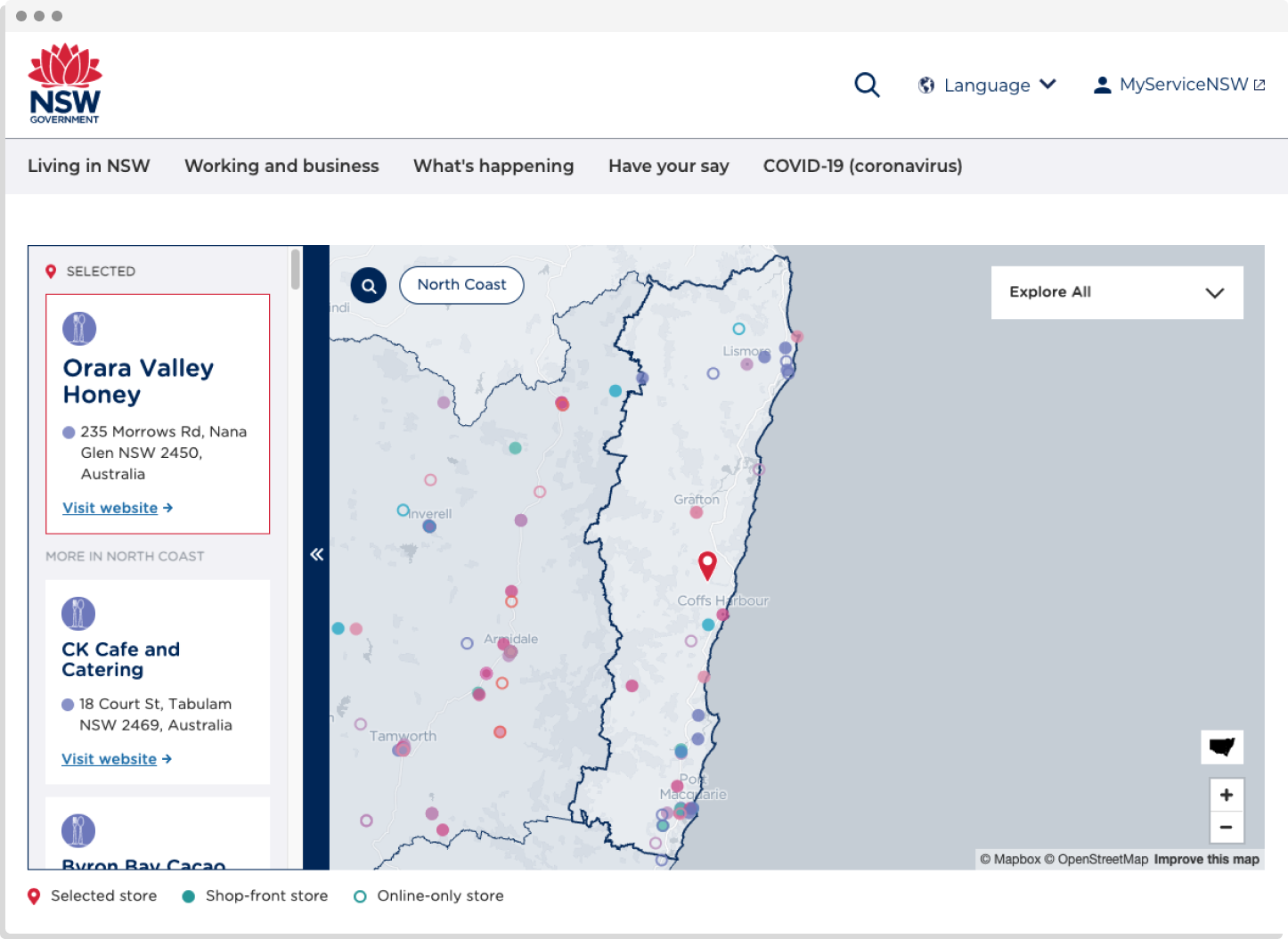Visit website for CK Cafe and Catering
Screen dimensions: 1288x939
tap(109, 759)
